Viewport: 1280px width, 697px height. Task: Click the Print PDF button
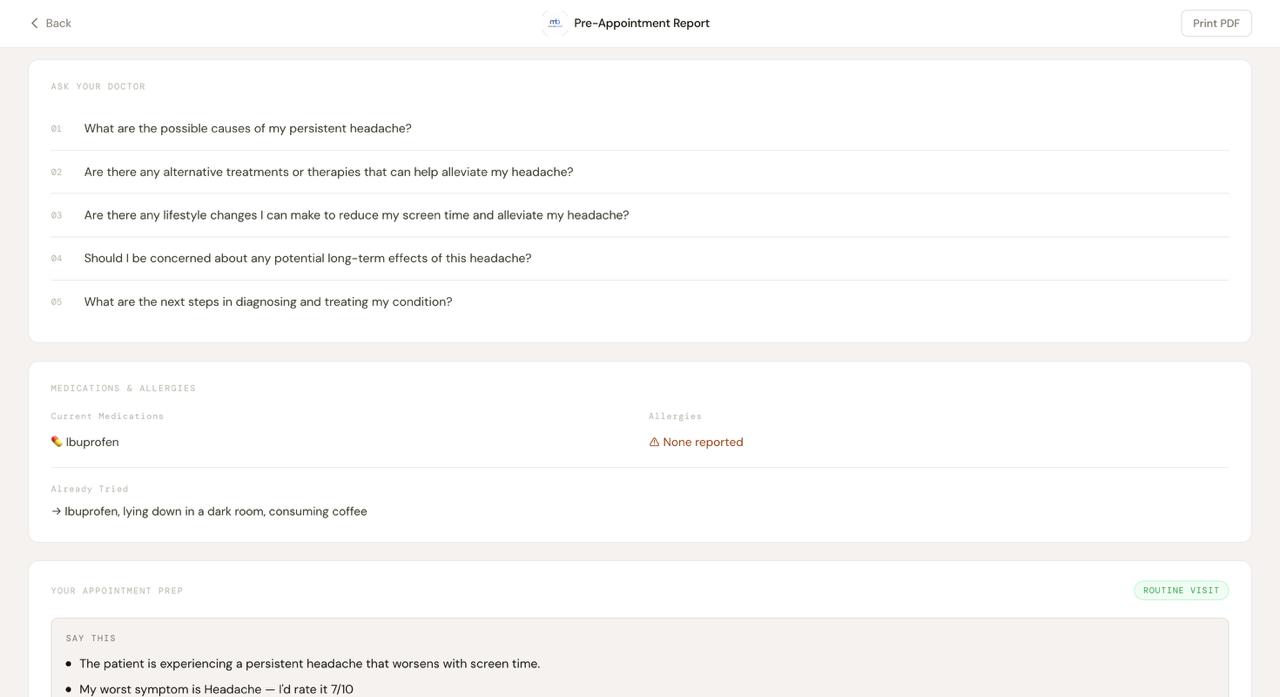[1216, 23]
